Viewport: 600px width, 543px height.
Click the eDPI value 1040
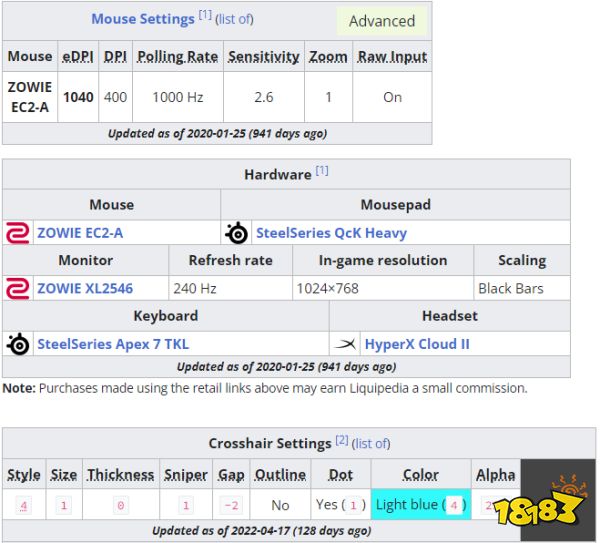click(78, 97)
